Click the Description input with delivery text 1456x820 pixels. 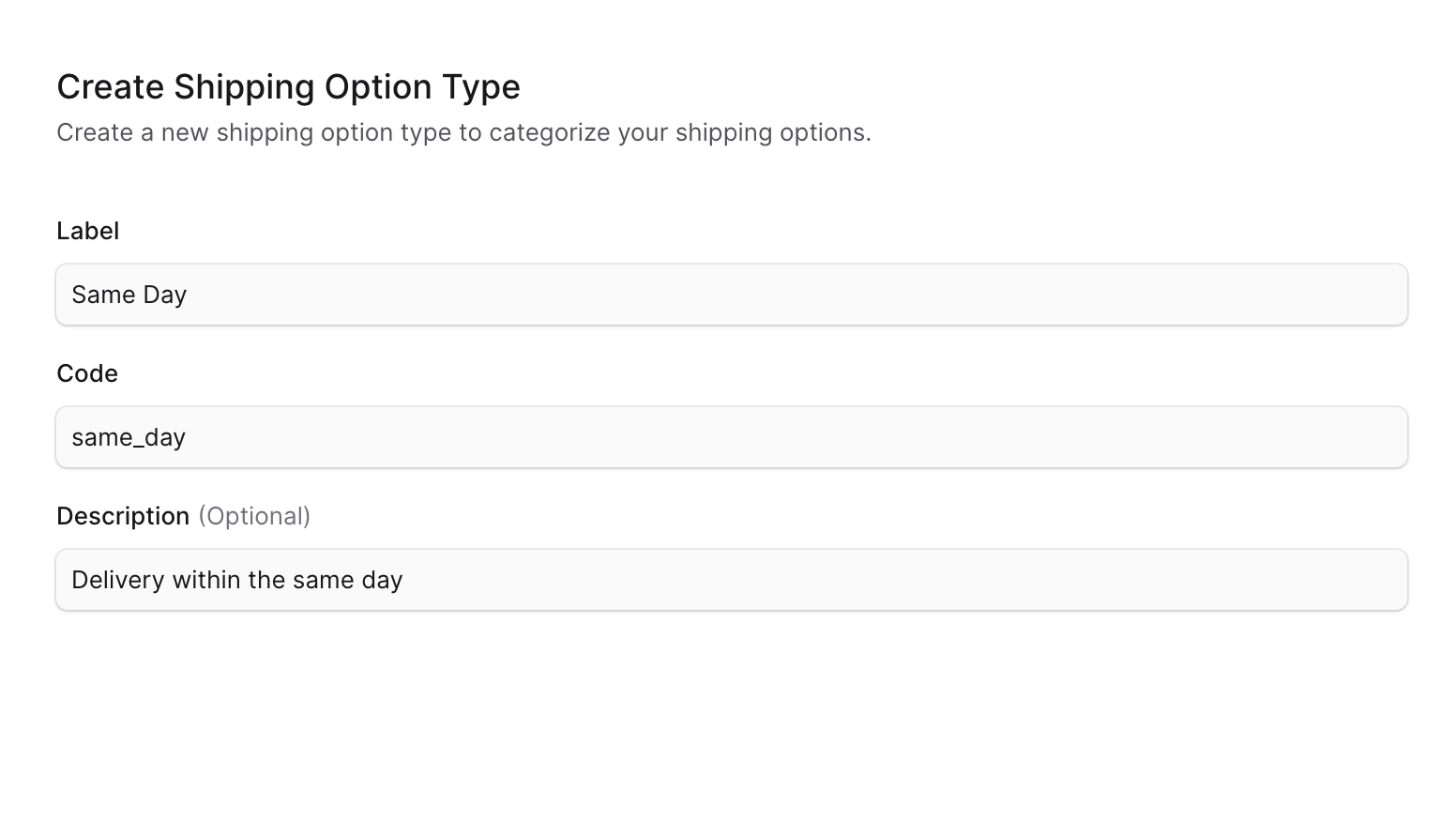pyautogui.click(x=732, y=579)
